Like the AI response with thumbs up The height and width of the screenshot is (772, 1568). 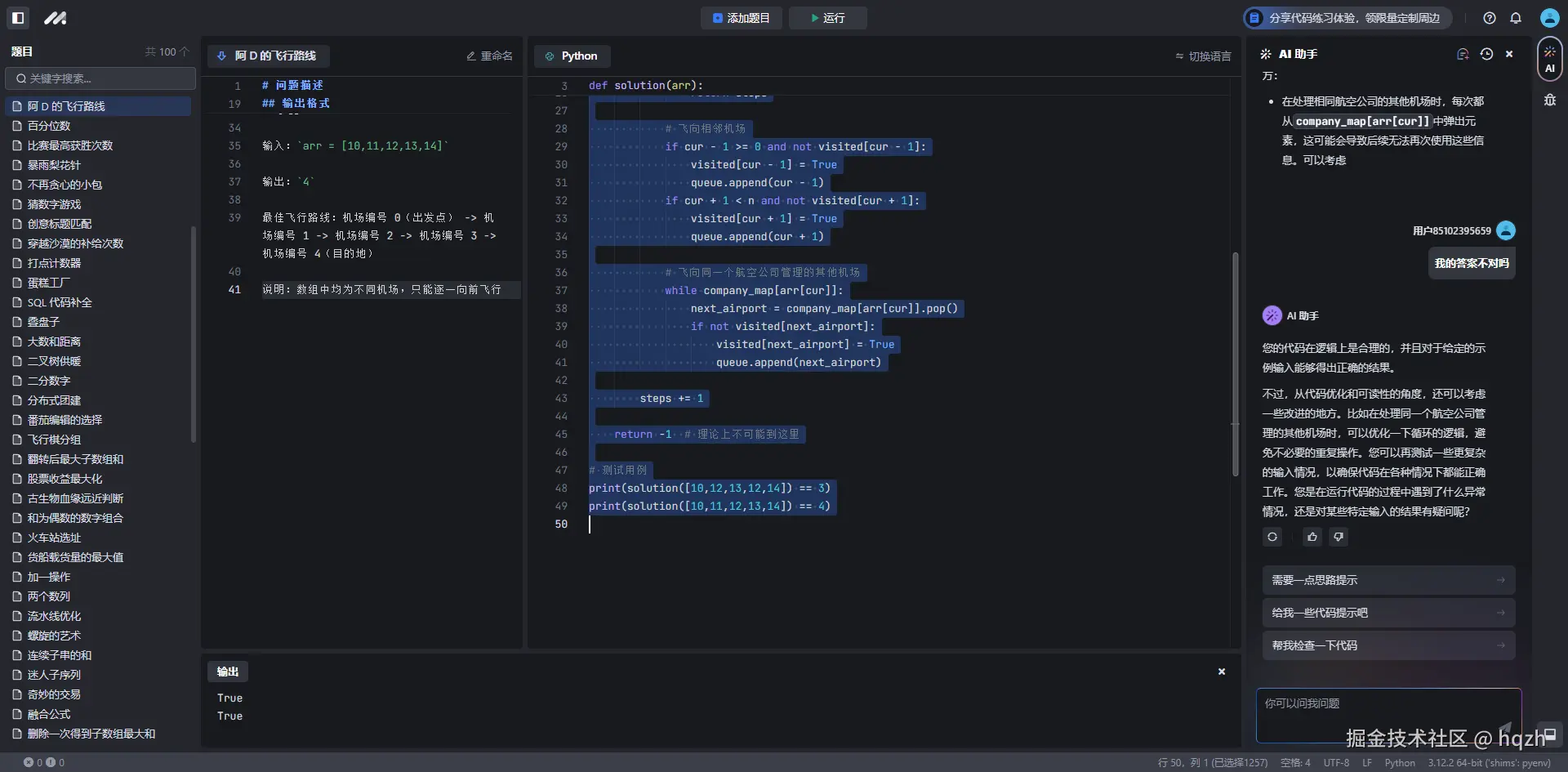point(1312,537)
